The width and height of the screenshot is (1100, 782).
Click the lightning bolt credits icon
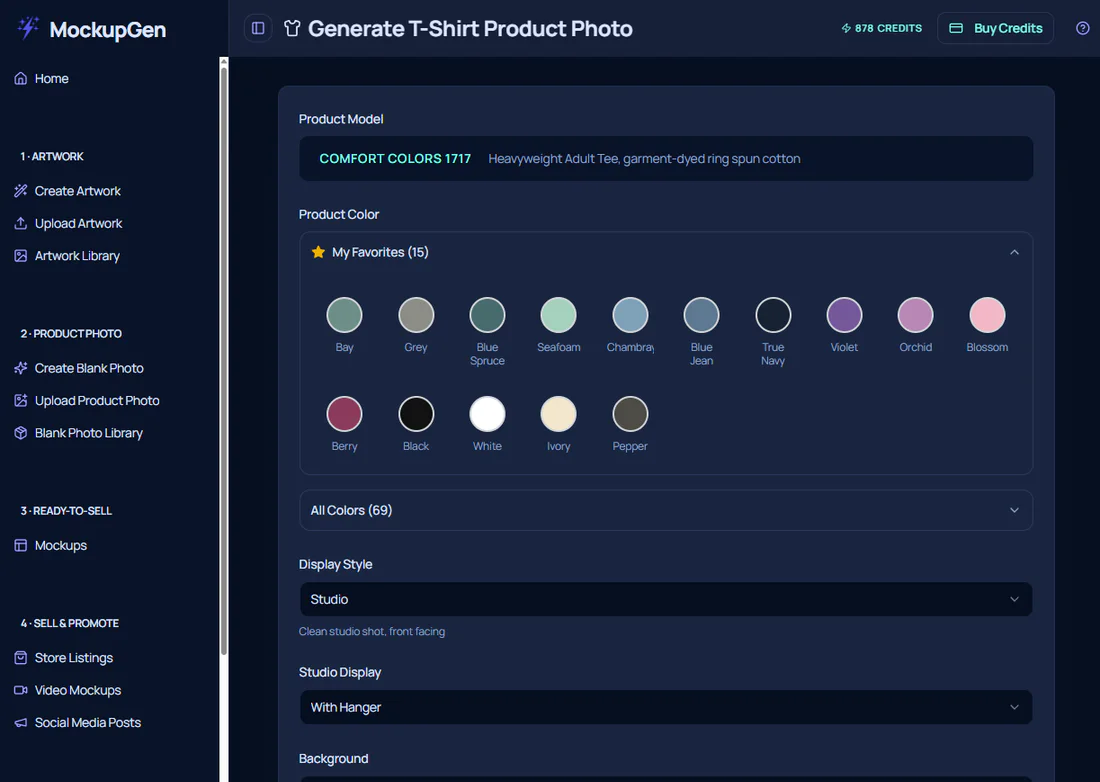pos(846,28)
